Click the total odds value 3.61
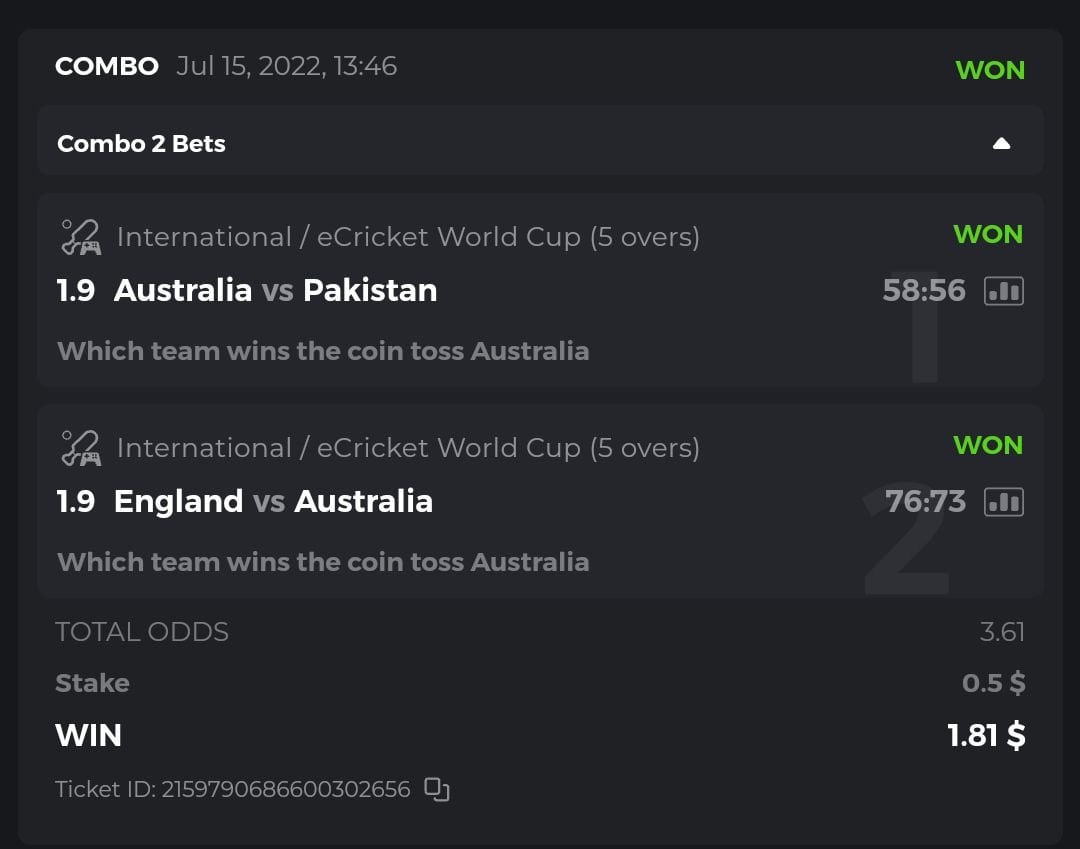Image resolution: width=1080 pixels, height=849 pixels. click(x=1002, y=632)
